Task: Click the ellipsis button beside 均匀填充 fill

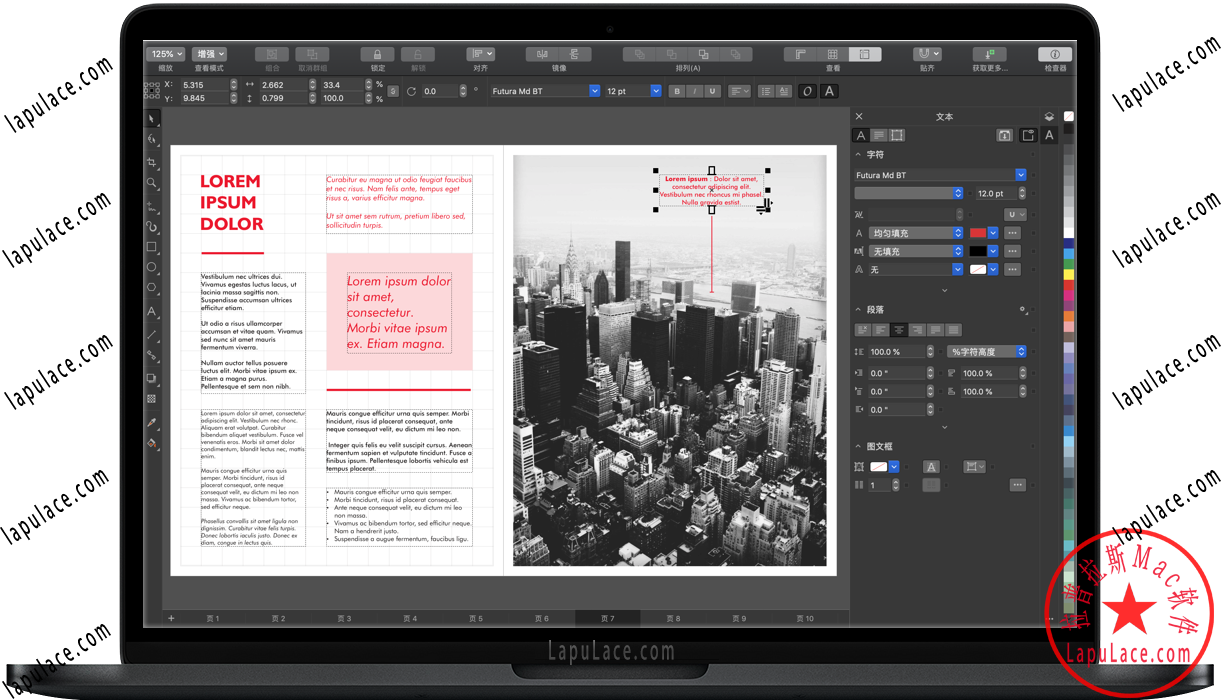Action: pyautogui.click(x=1013, y=233)
